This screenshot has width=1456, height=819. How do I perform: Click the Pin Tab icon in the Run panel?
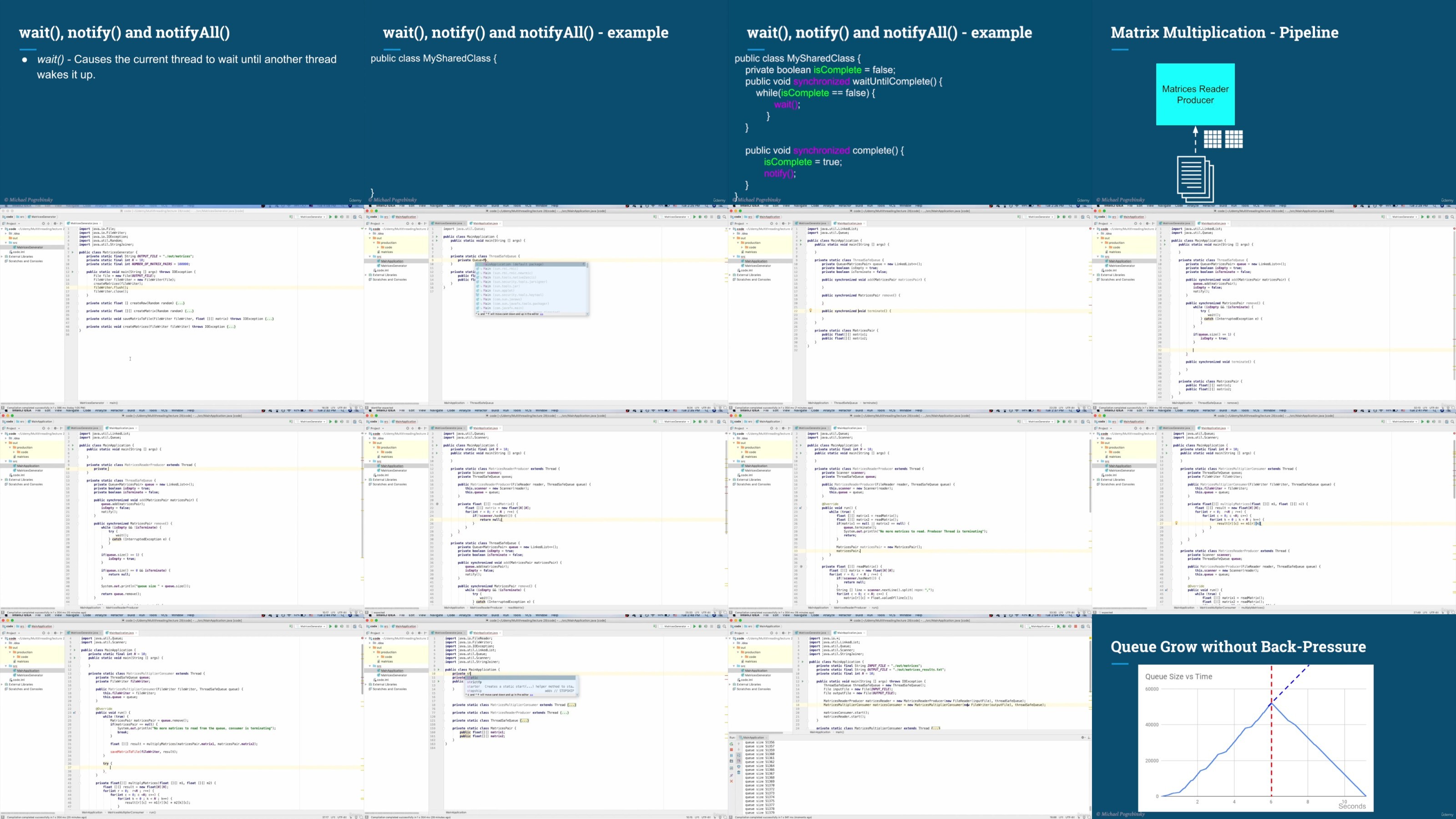(x=732, y=775)
